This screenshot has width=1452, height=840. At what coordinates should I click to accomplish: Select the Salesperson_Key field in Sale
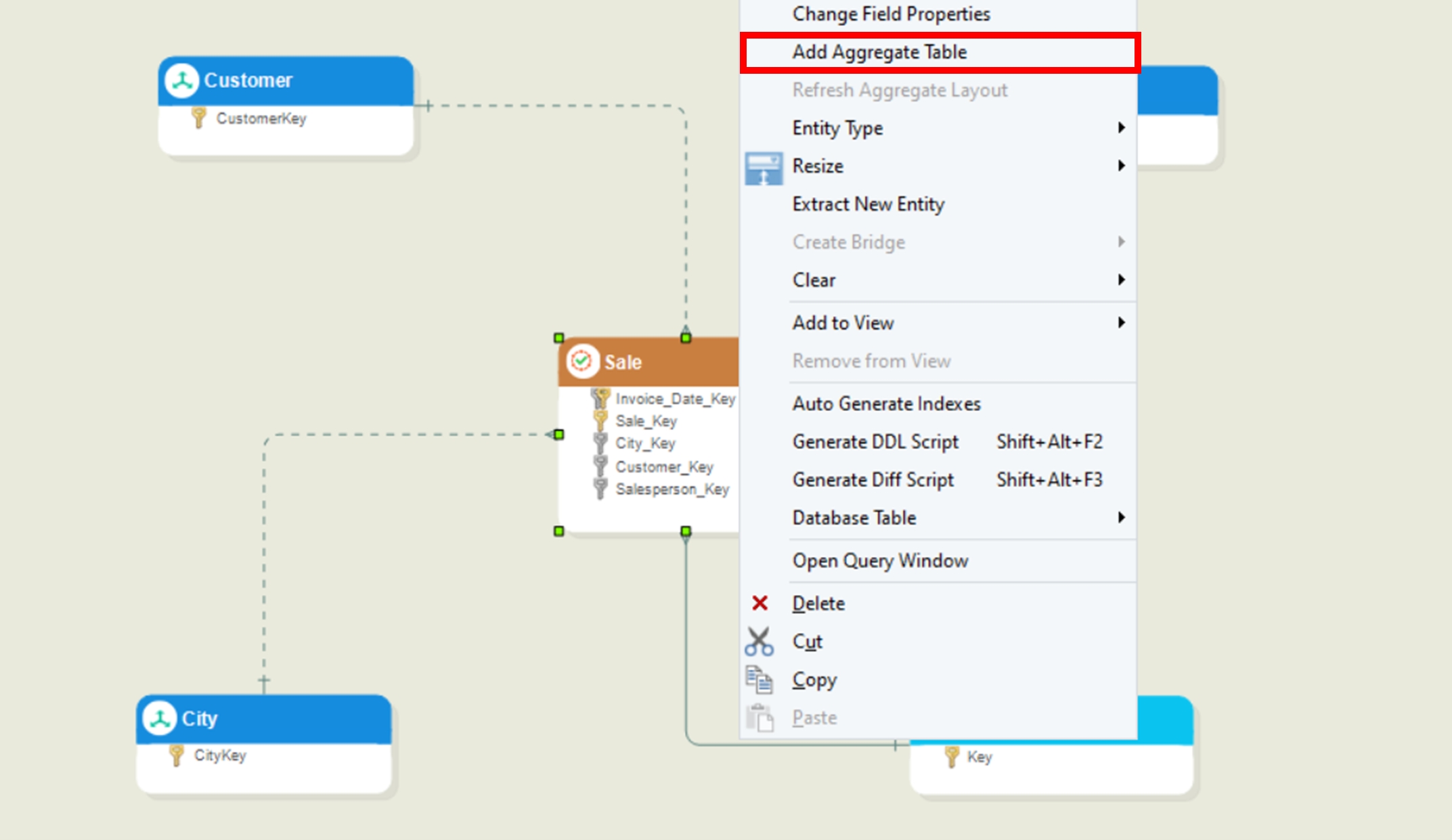click(672, 489)
